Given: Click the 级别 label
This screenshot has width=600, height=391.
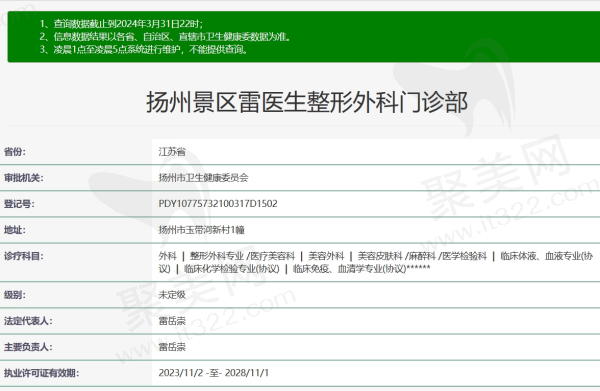Looking at the screenshot, I should coord(15,295).
